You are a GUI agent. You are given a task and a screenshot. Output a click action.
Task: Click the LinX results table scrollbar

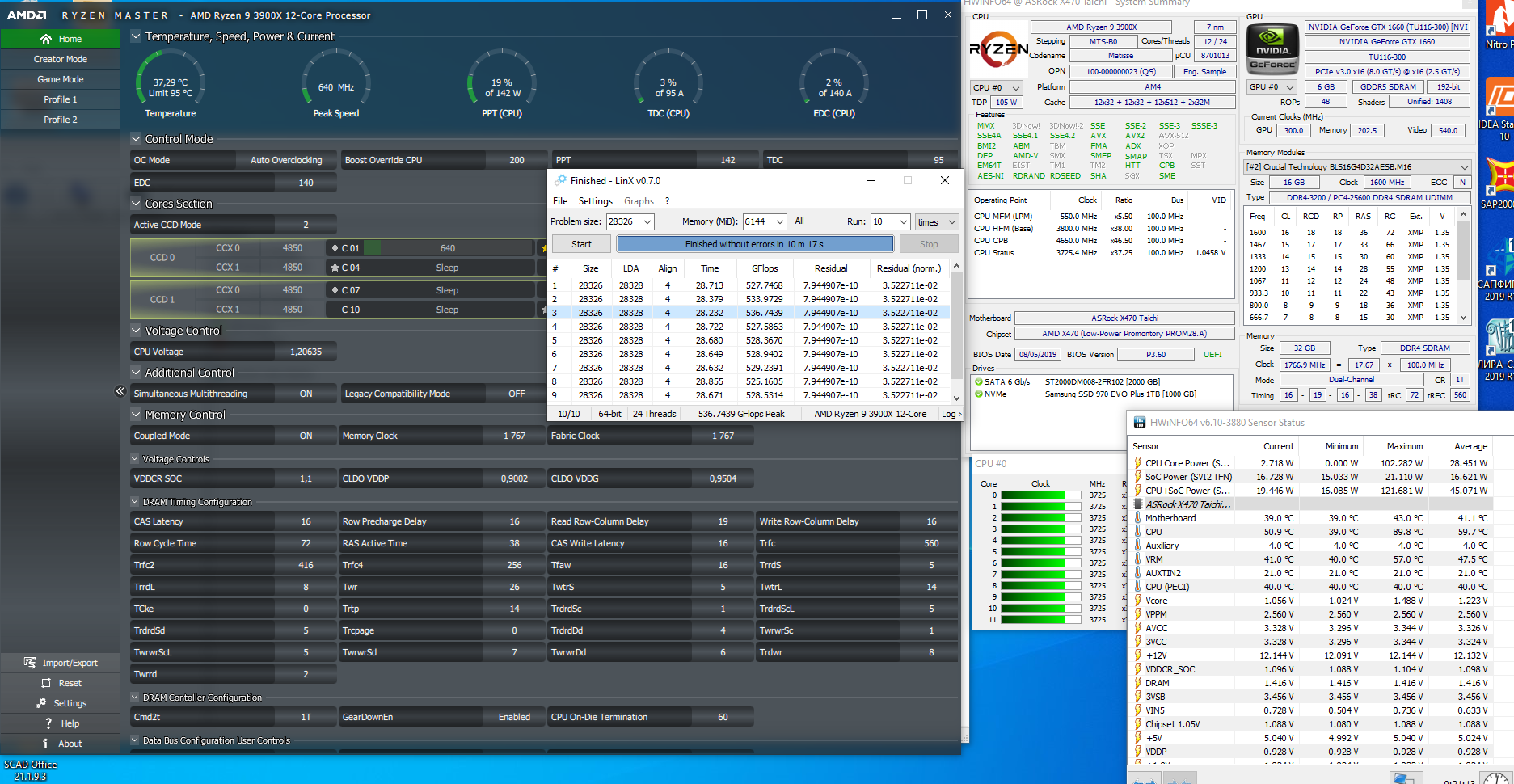pos(956,331)
